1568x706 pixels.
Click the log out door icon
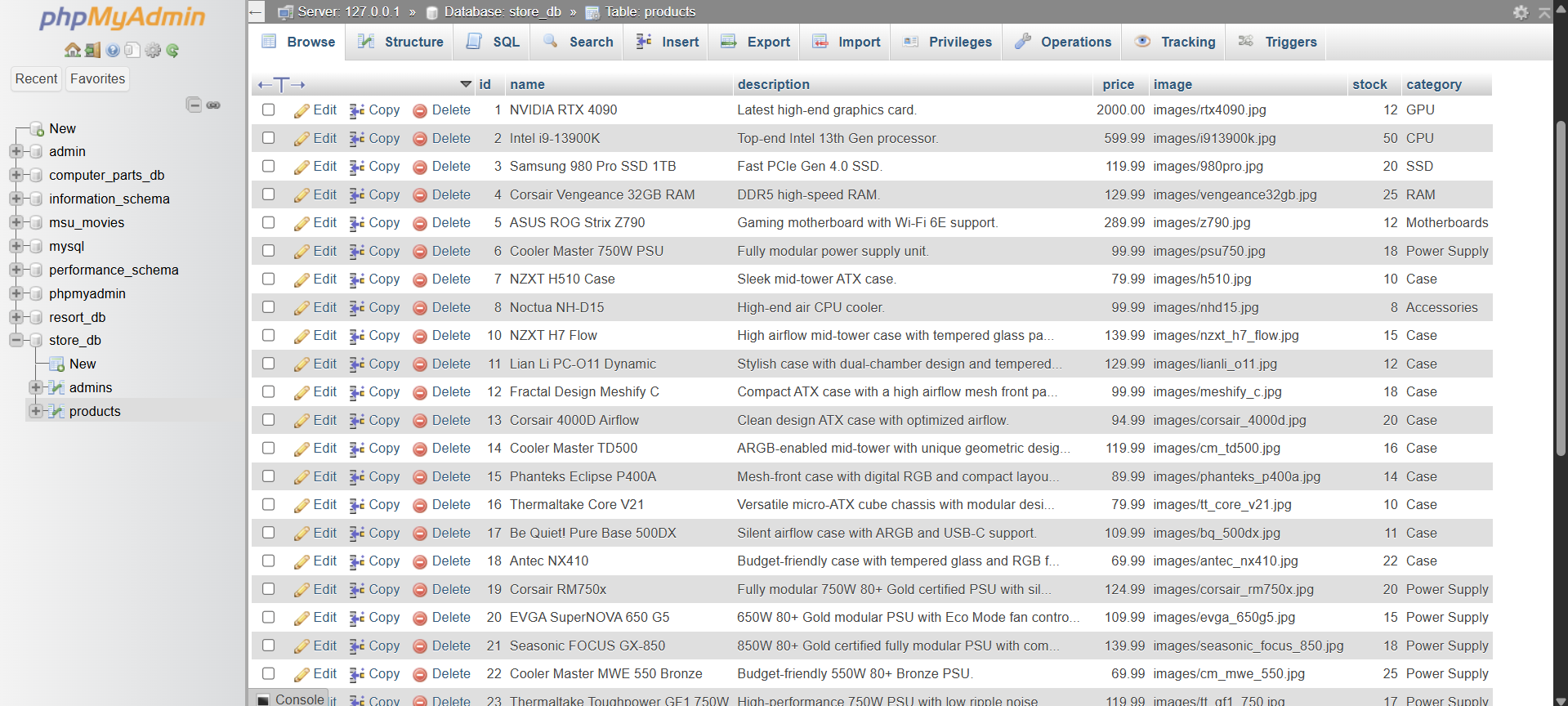tap(92, 50)
